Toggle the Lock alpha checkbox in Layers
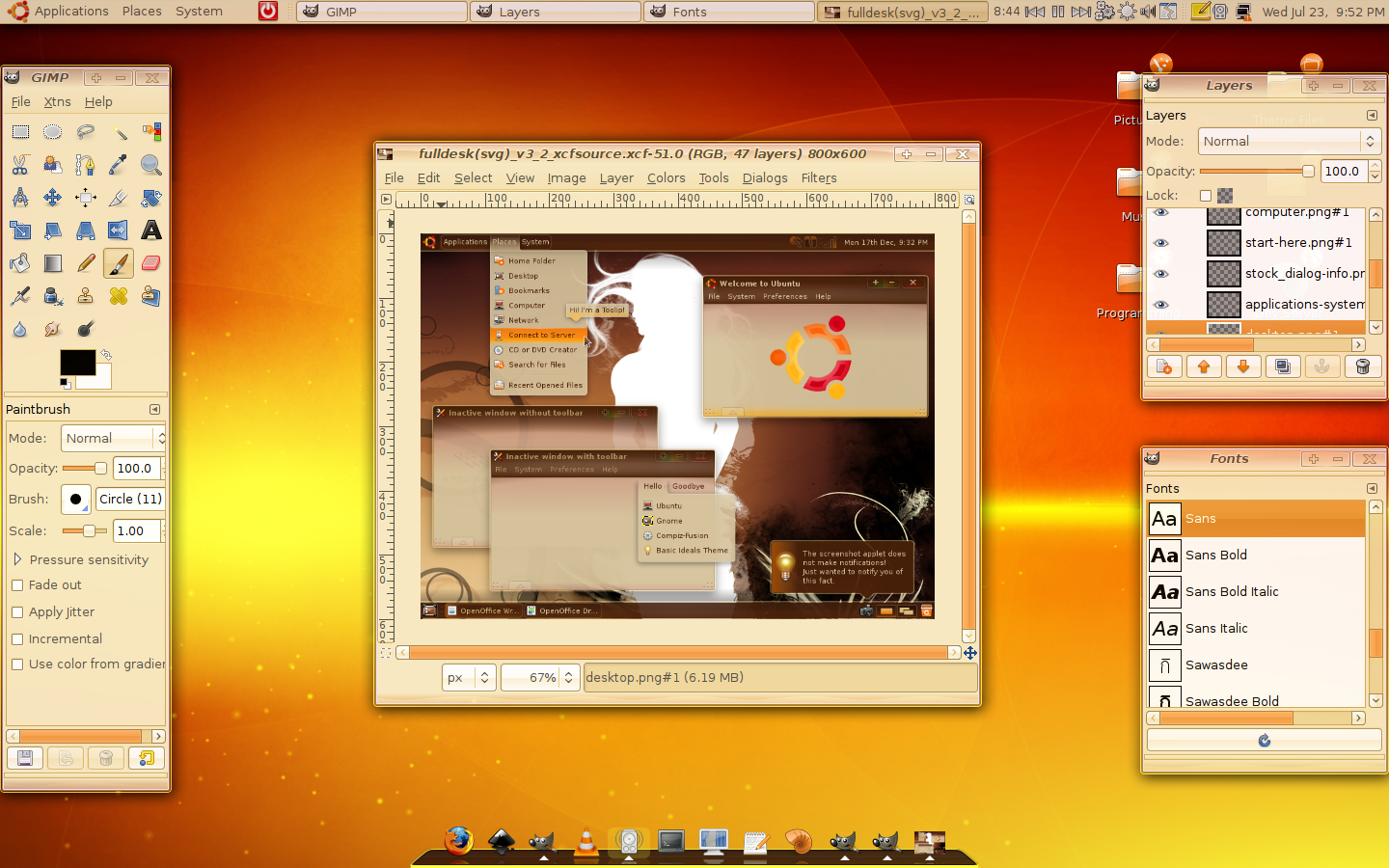This screenshot has width=1389, height=868. (x=1206, y=196)
